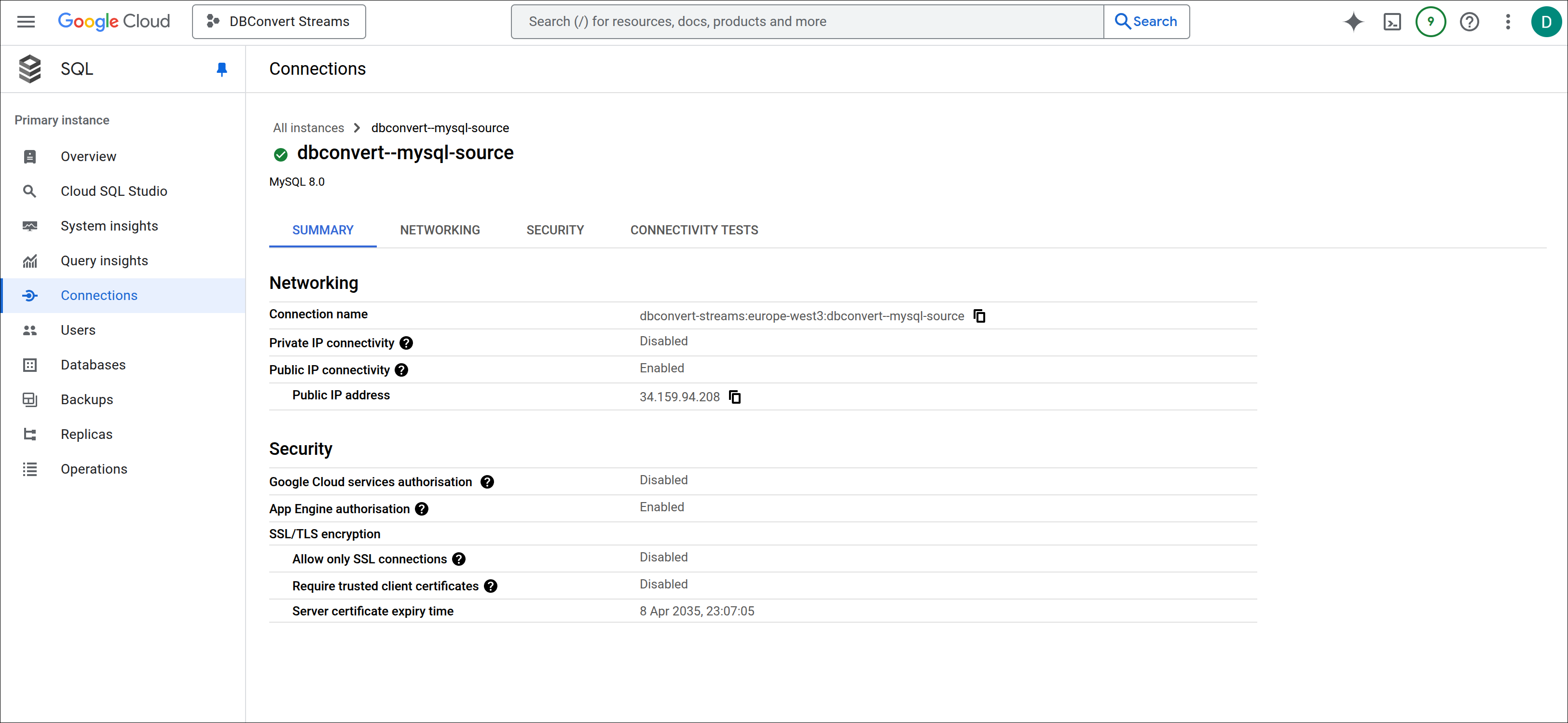This screenshot has width=1568, height=723.
Task: Click the Backups icon
Action: tap(30, 400)
